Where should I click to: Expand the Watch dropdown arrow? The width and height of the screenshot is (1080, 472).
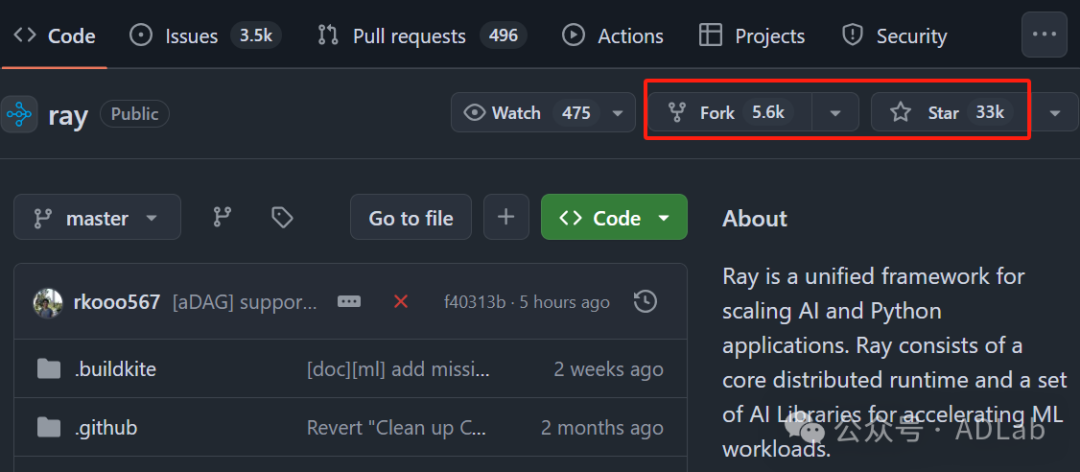(x=618, y=112)
